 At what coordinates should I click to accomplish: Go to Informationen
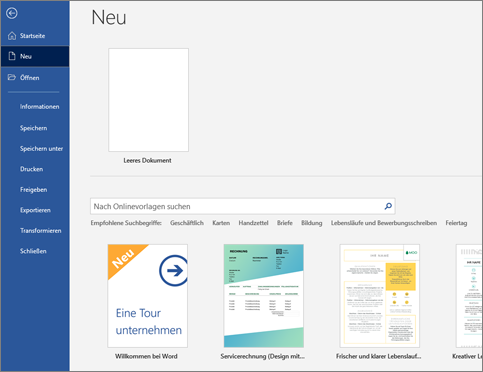click(x=39, y=107)
